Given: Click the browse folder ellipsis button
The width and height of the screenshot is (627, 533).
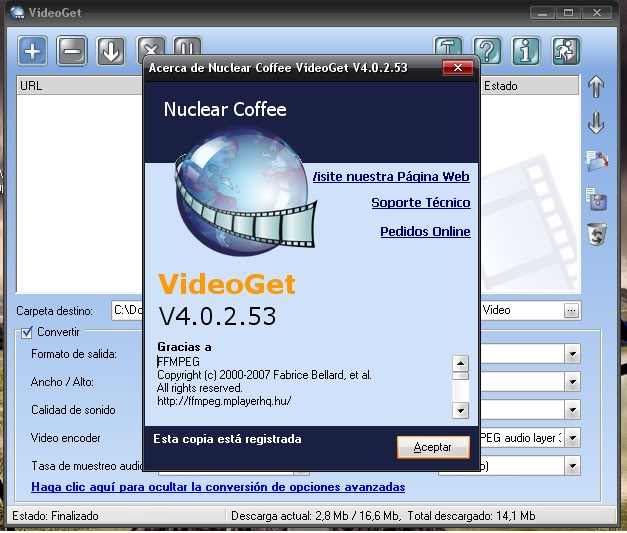Looking at the screenshot, I should 572,310.
